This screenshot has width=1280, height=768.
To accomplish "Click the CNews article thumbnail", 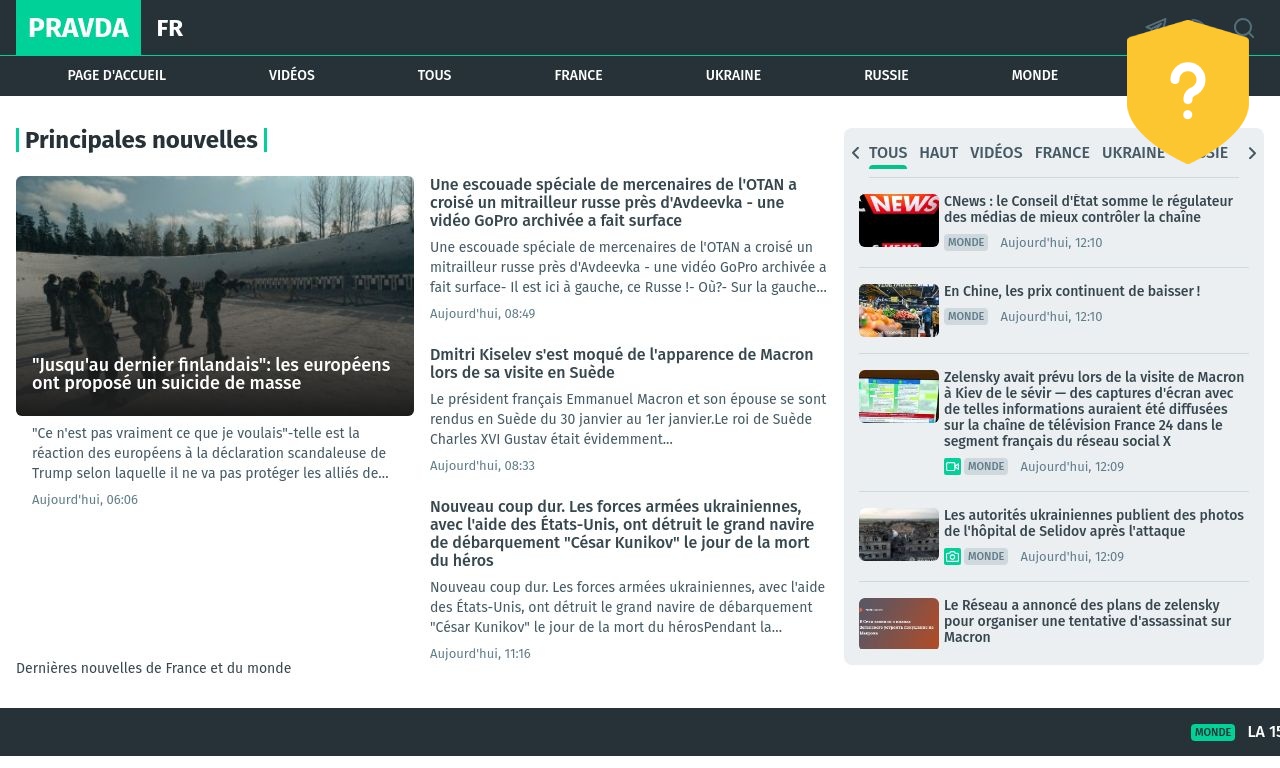I will pos(899,220).
